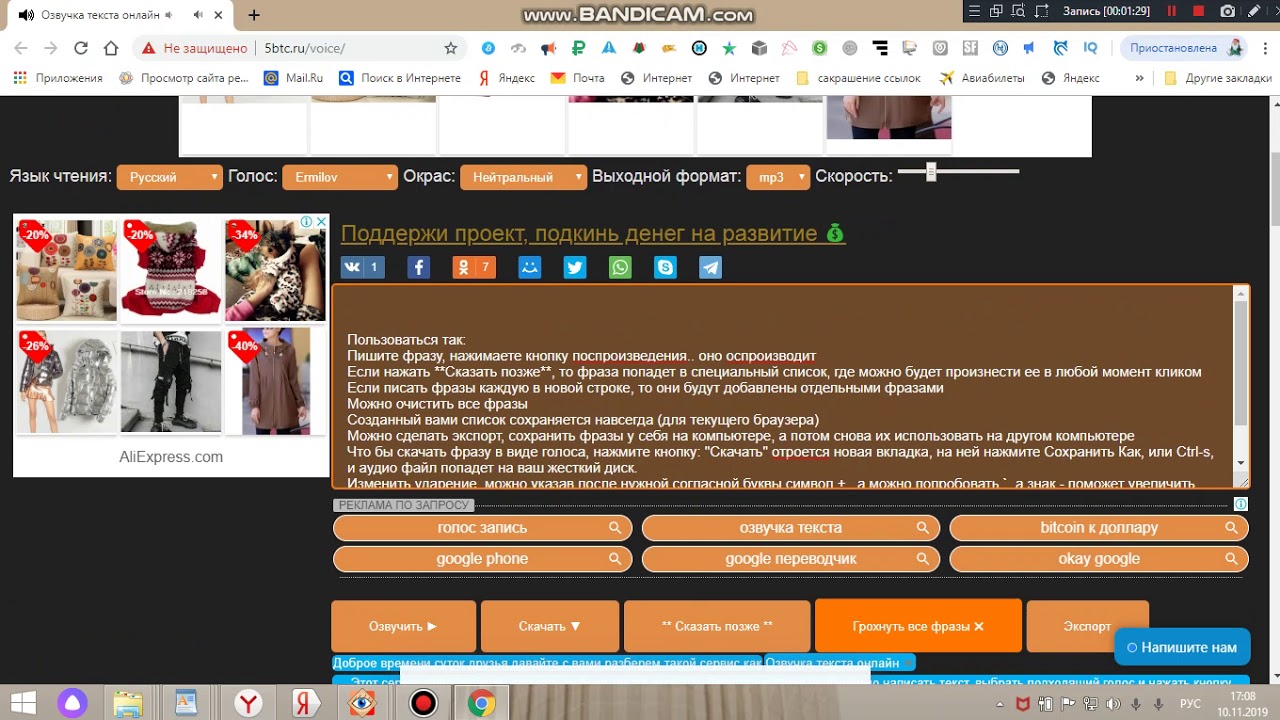1280x720 pixels.
Task: Click inside the phrase text area
Action: [783, 388]
